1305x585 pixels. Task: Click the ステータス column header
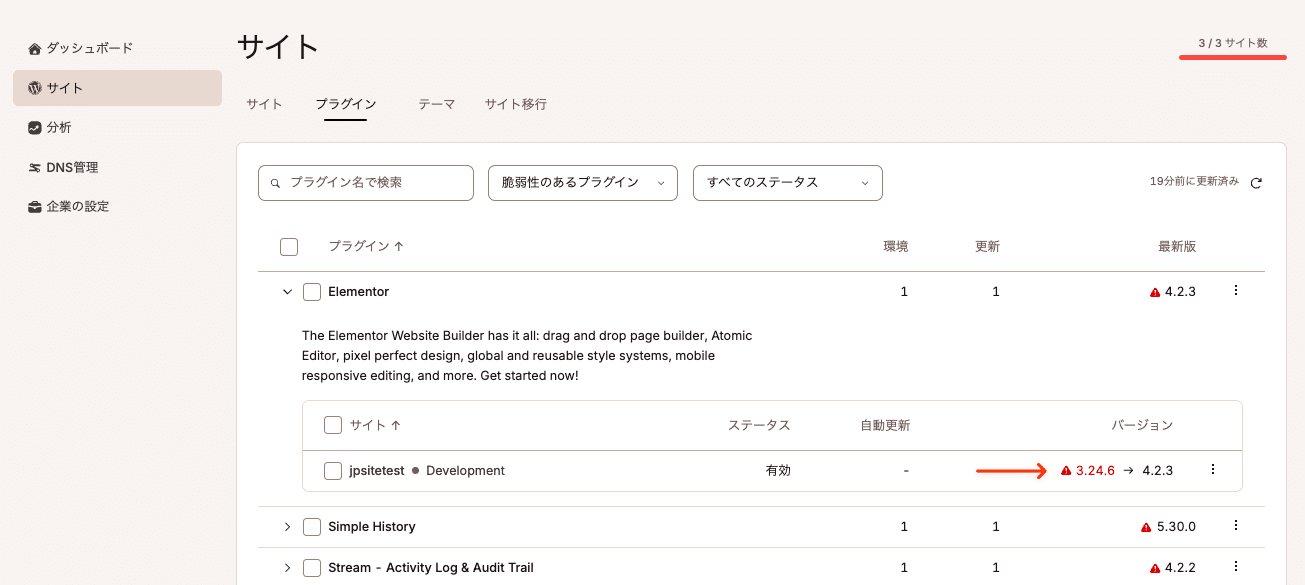click(759, 425)
